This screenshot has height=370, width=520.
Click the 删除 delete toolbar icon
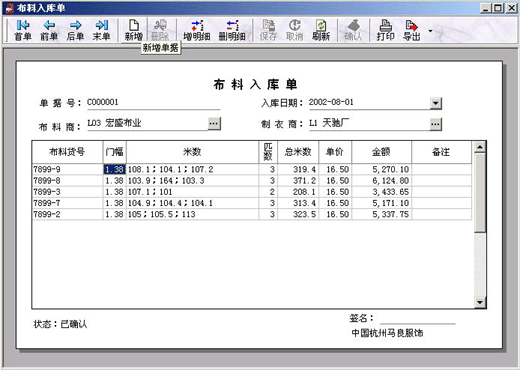point(160,30)
